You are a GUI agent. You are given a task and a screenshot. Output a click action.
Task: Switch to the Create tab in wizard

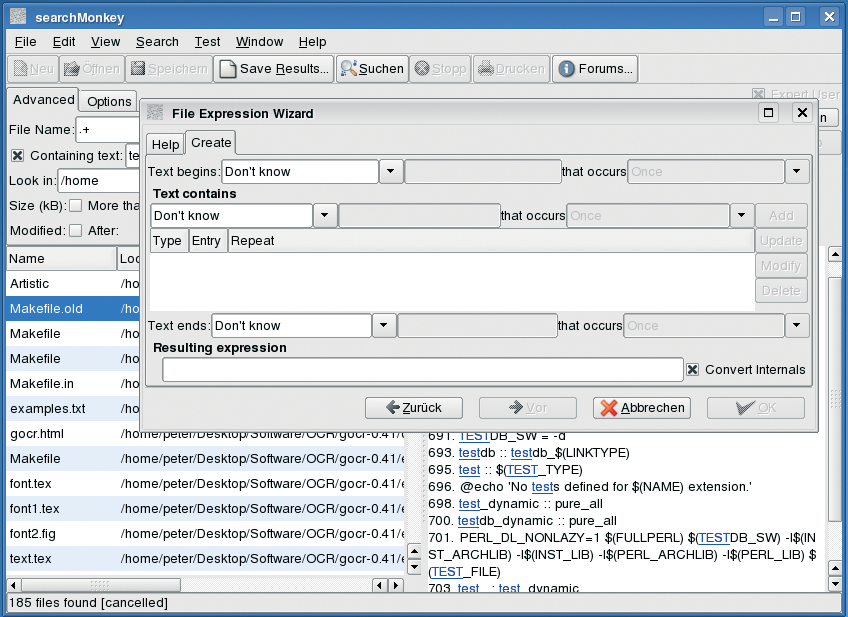pyautogui.click(x=211, y=143)
